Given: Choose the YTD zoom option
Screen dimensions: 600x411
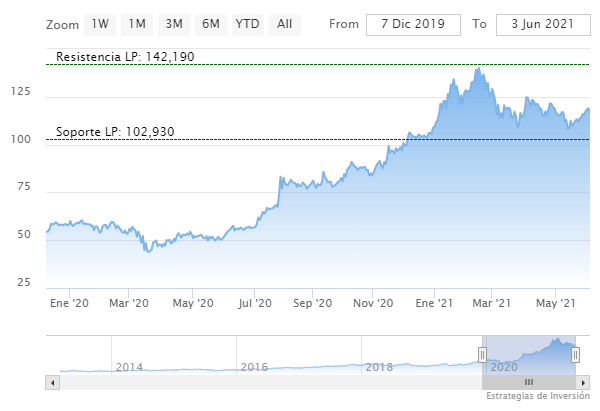Looking at the screenshot, I should point(247,23).
